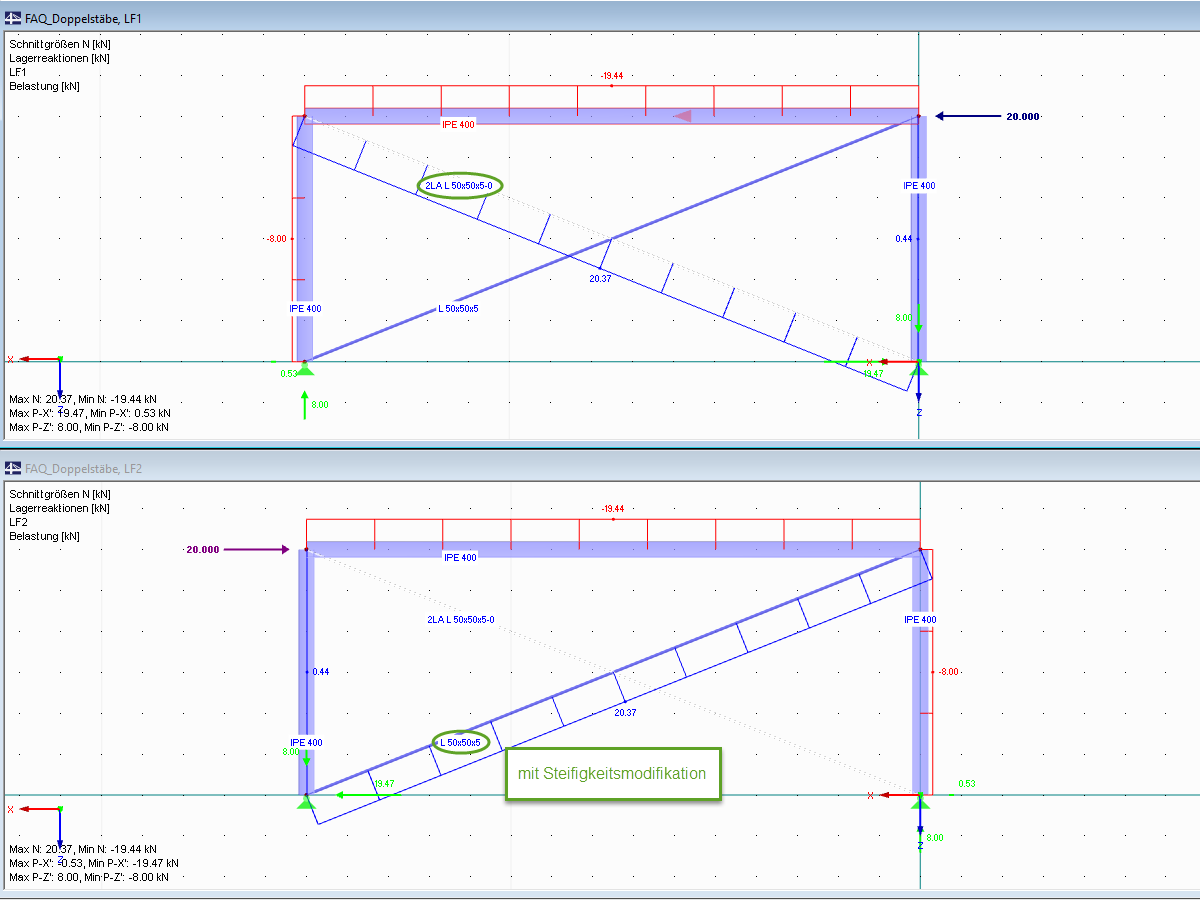
Task: Click the -8.00 column value in LF2
Action: point(948,672)
